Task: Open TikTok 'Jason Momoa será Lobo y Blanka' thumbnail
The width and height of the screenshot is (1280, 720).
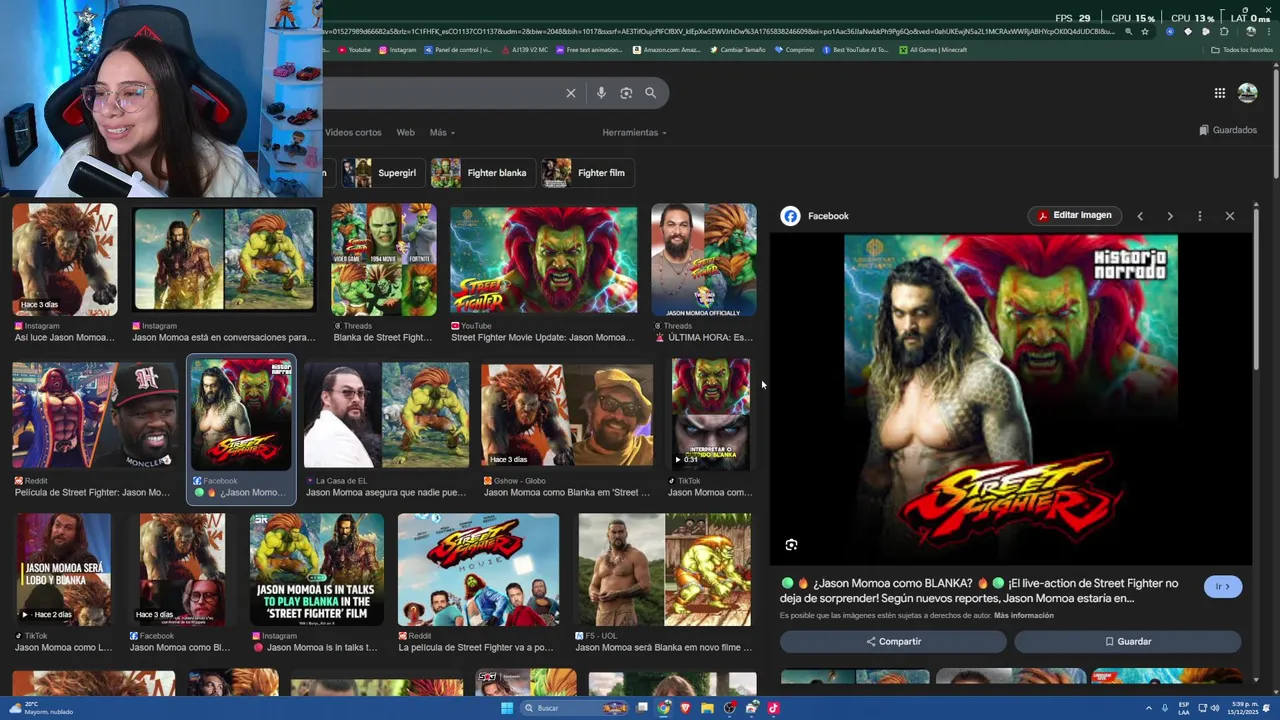Action: click(x=64, y=569)
